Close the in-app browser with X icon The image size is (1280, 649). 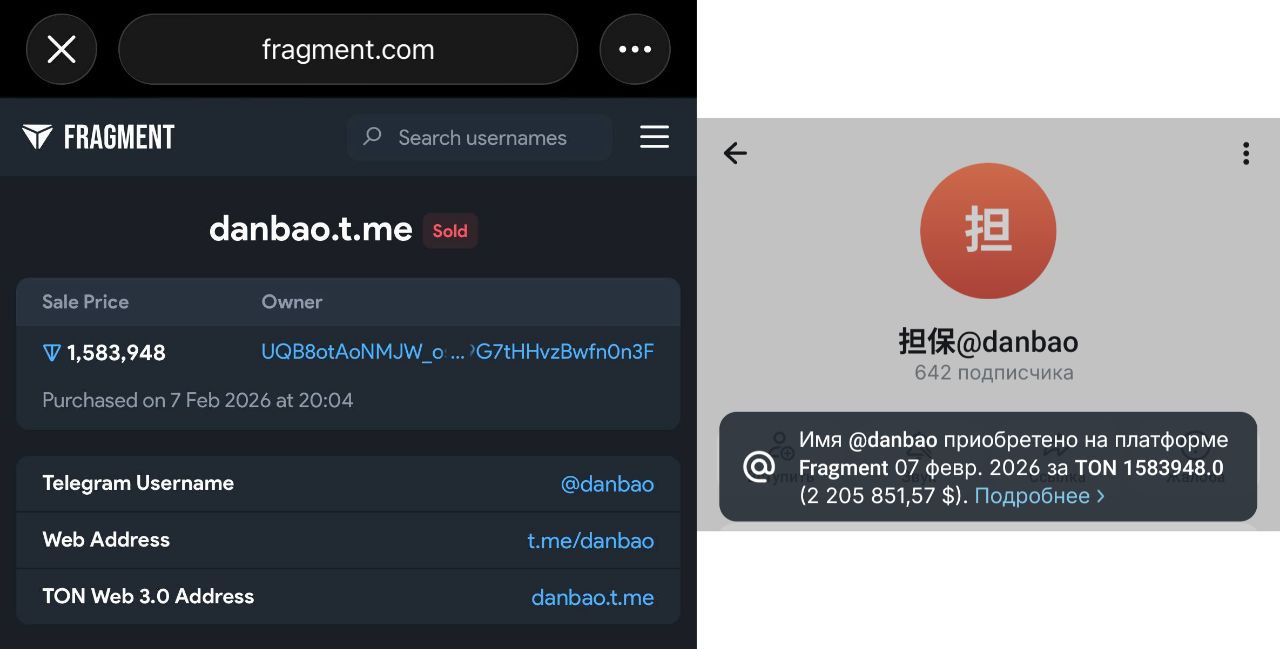click(61, 49)
